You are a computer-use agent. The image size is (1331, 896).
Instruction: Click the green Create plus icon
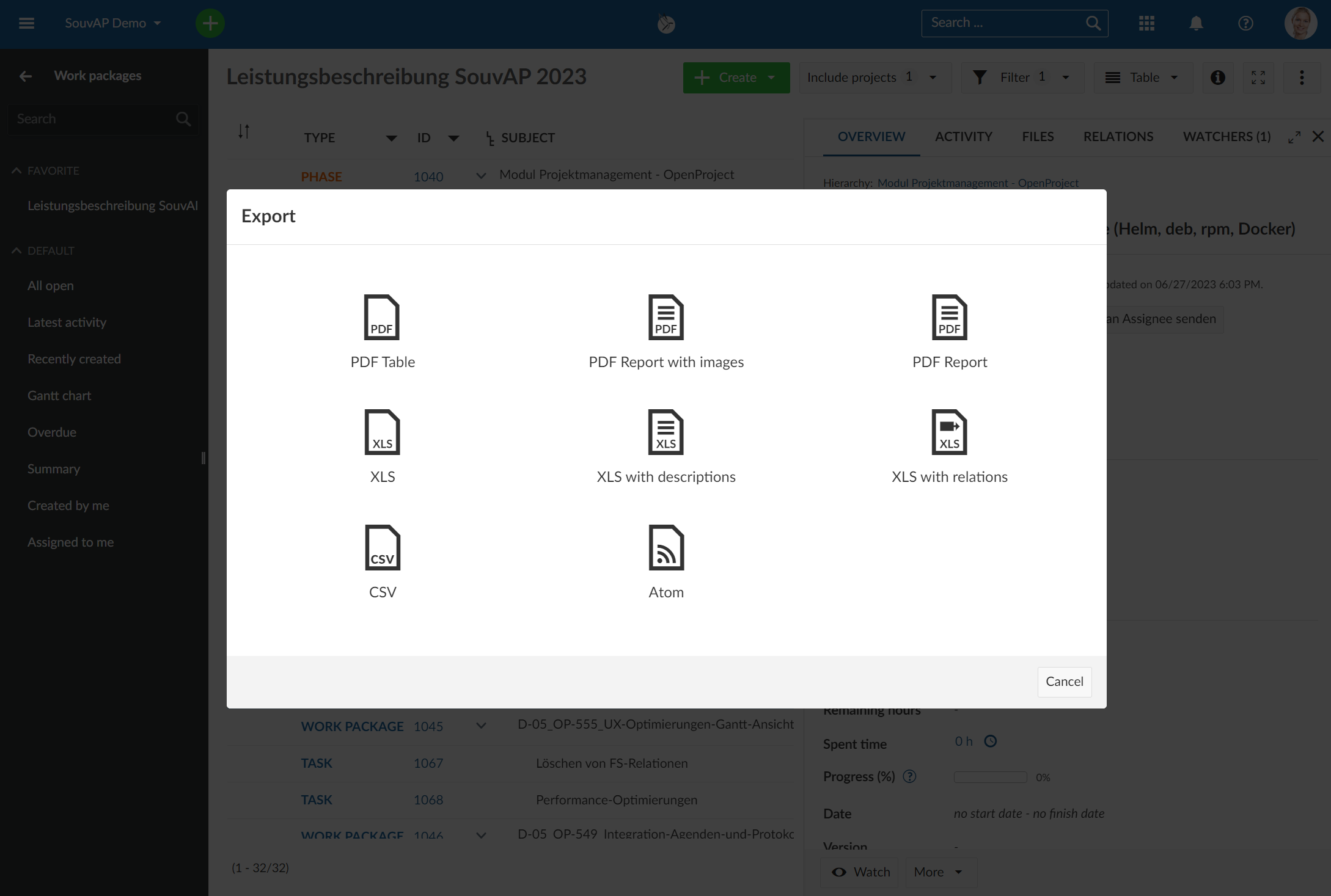pyautogui.click(x=210, y=23)
